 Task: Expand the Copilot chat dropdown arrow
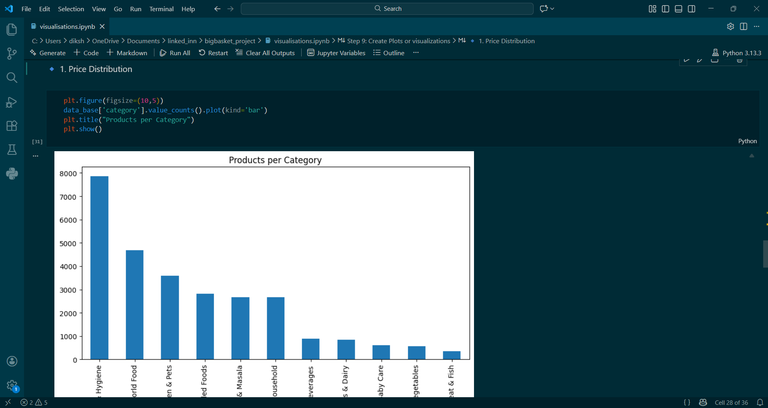(552, 9)
